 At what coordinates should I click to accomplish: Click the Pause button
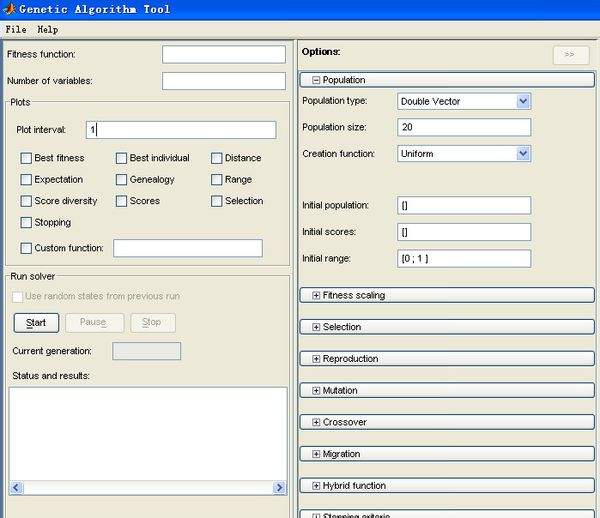pyautogui.click(x=95, y=323)
